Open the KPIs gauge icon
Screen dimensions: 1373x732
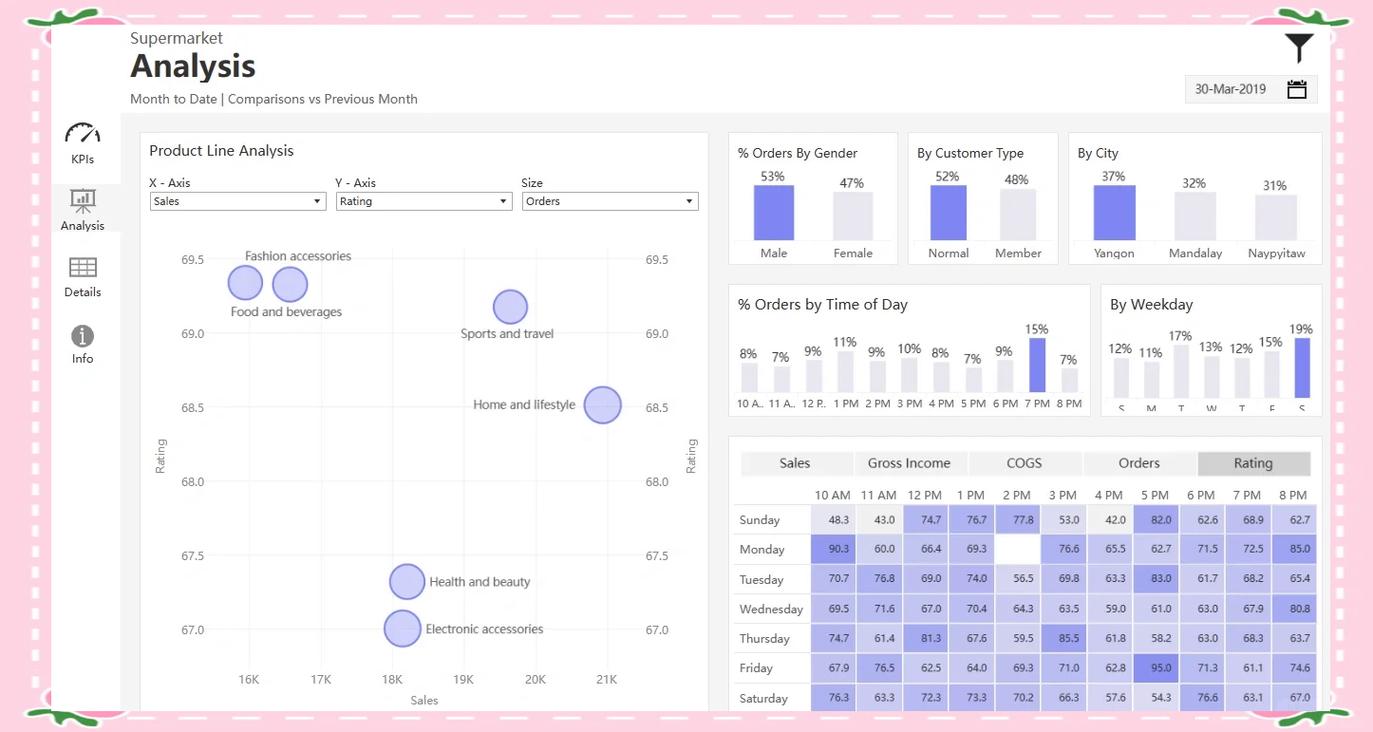82,133
